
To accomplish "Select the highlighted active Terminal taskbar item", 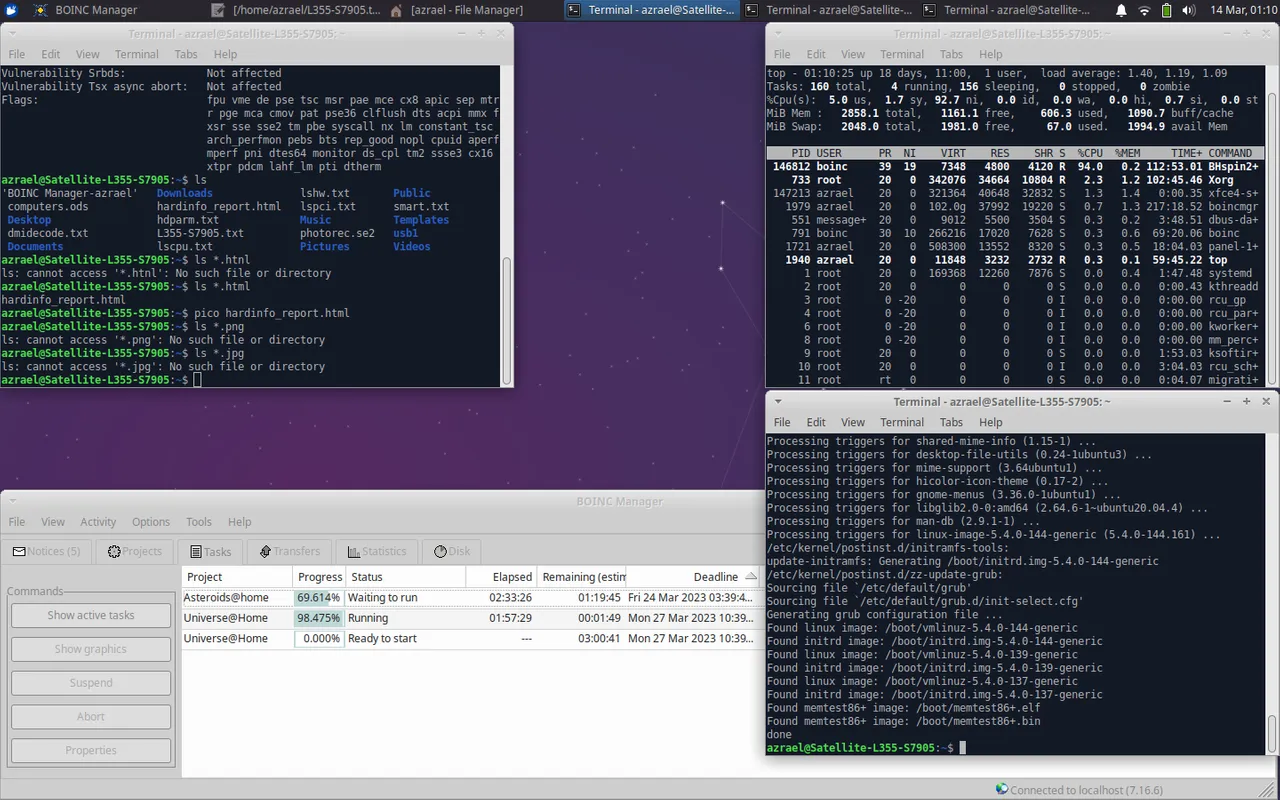I will [650, 10].
